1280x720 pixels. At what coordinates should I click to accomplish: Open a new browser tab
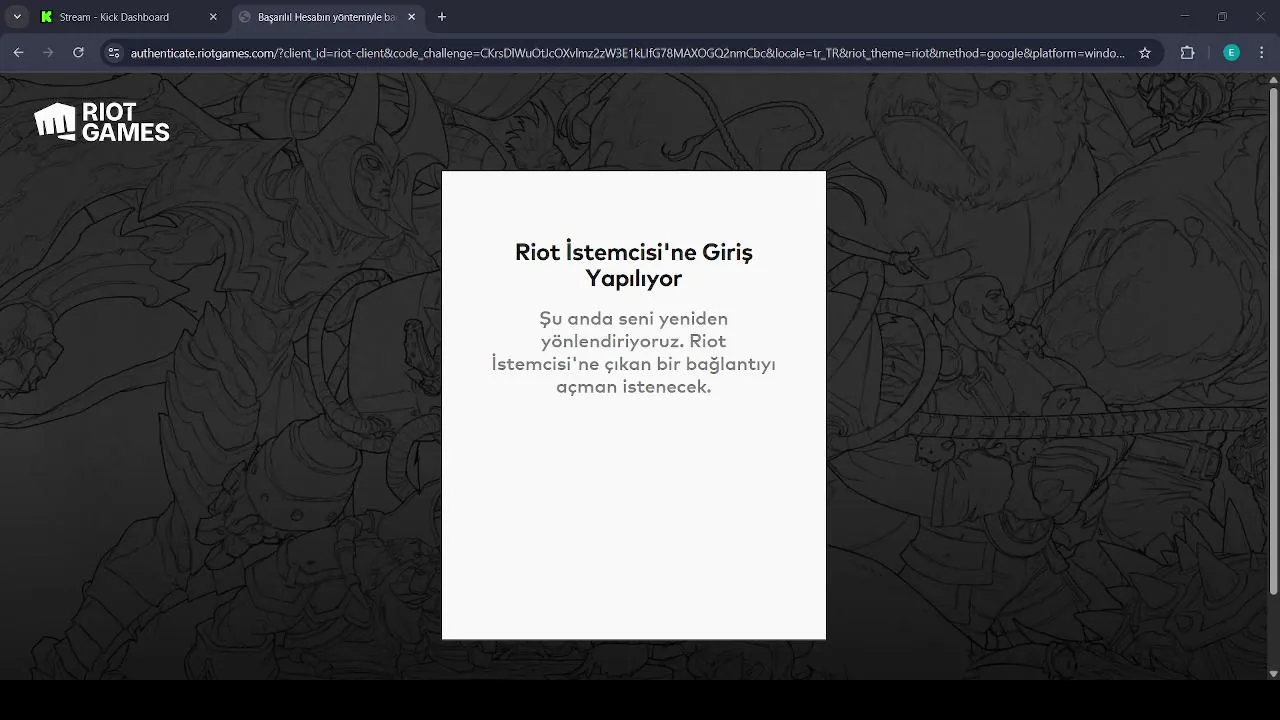tap(442, 17)
